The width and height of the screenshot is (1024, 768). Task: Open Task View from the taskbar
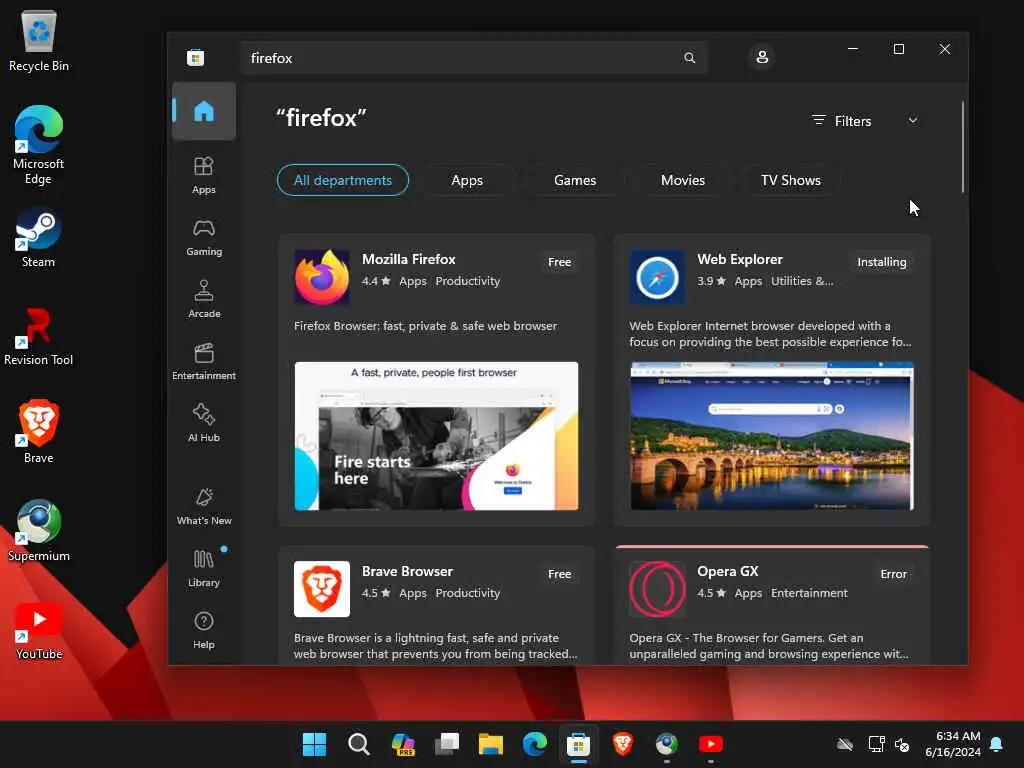coord(447,744)
